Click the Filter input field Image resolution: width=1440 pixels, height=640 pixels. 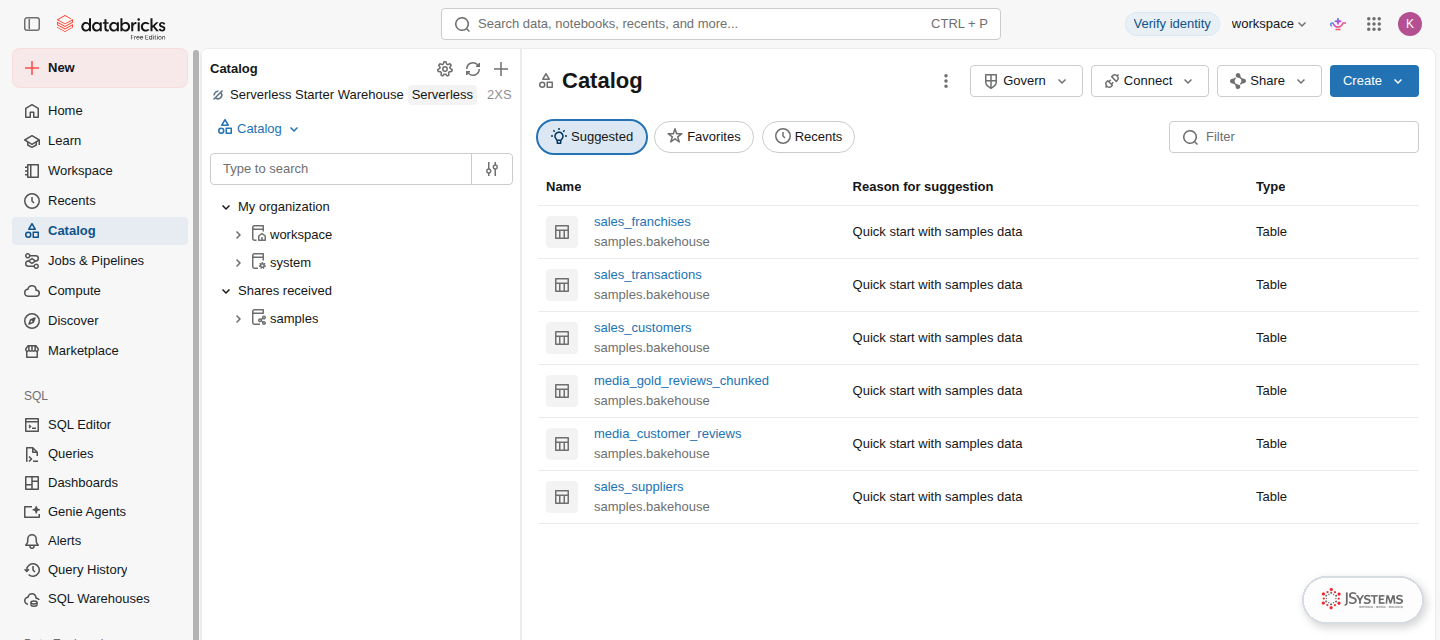pyautogui.click(x=1294, y=137)
